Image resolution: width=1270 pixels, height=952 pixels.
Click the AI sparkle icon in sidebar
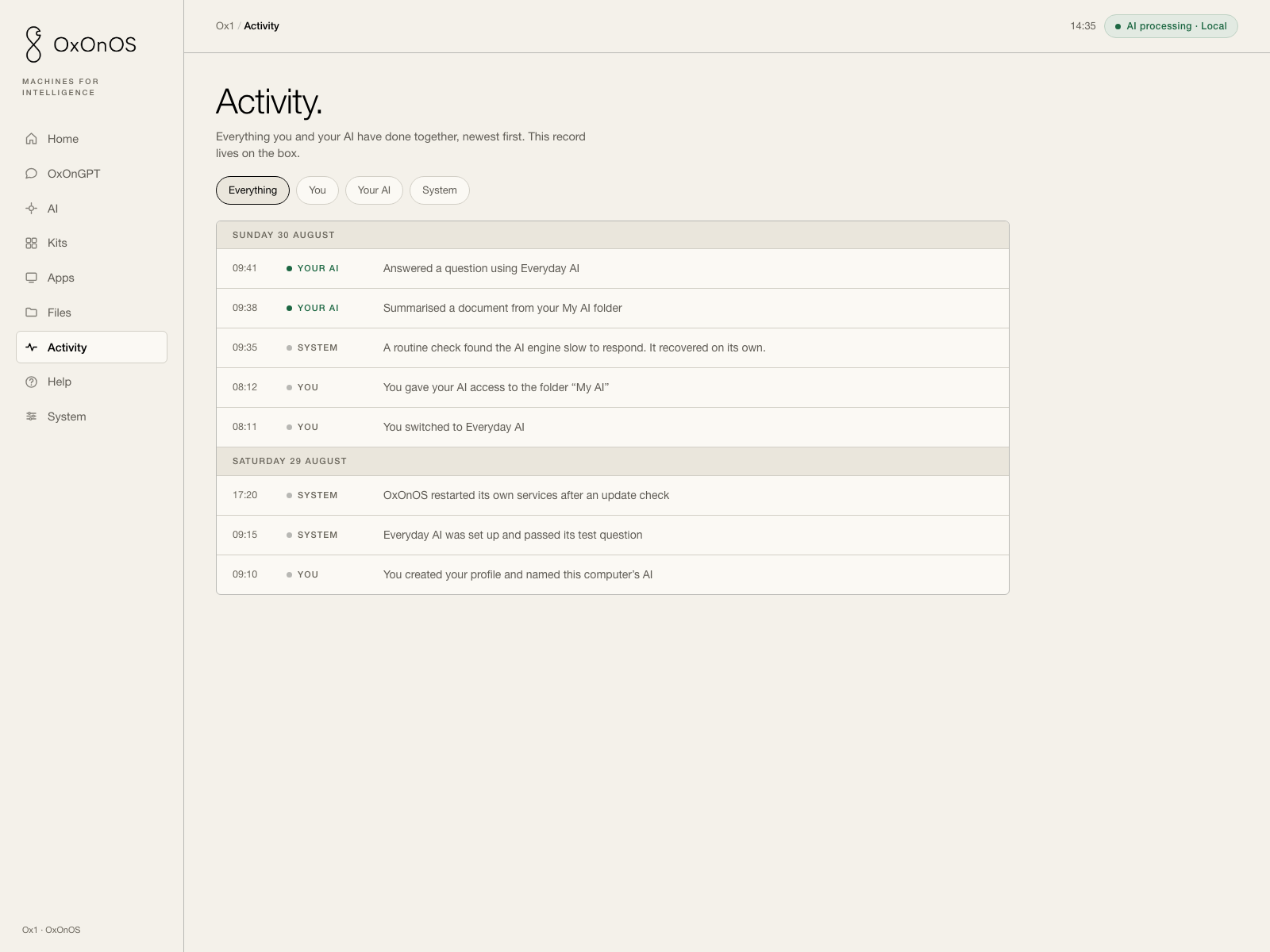(31, 209)
